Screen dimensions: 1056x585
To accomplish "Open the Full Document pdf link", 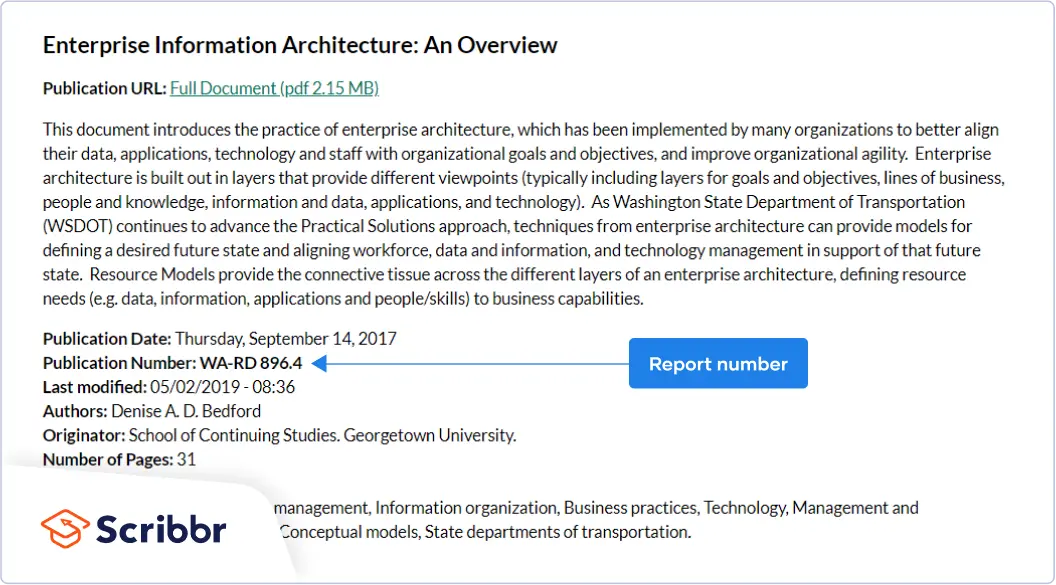I will tap(274, 88).
